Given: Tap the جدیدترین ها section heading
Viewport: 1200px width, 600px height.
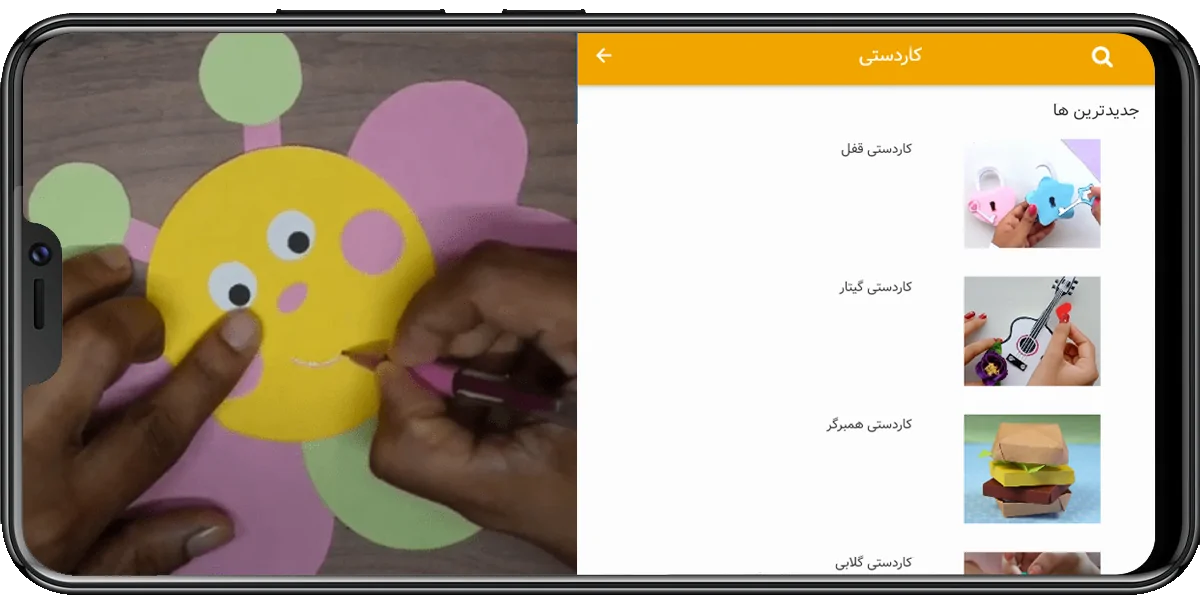Looking at the screenshot, I should tap(1096, 110).
